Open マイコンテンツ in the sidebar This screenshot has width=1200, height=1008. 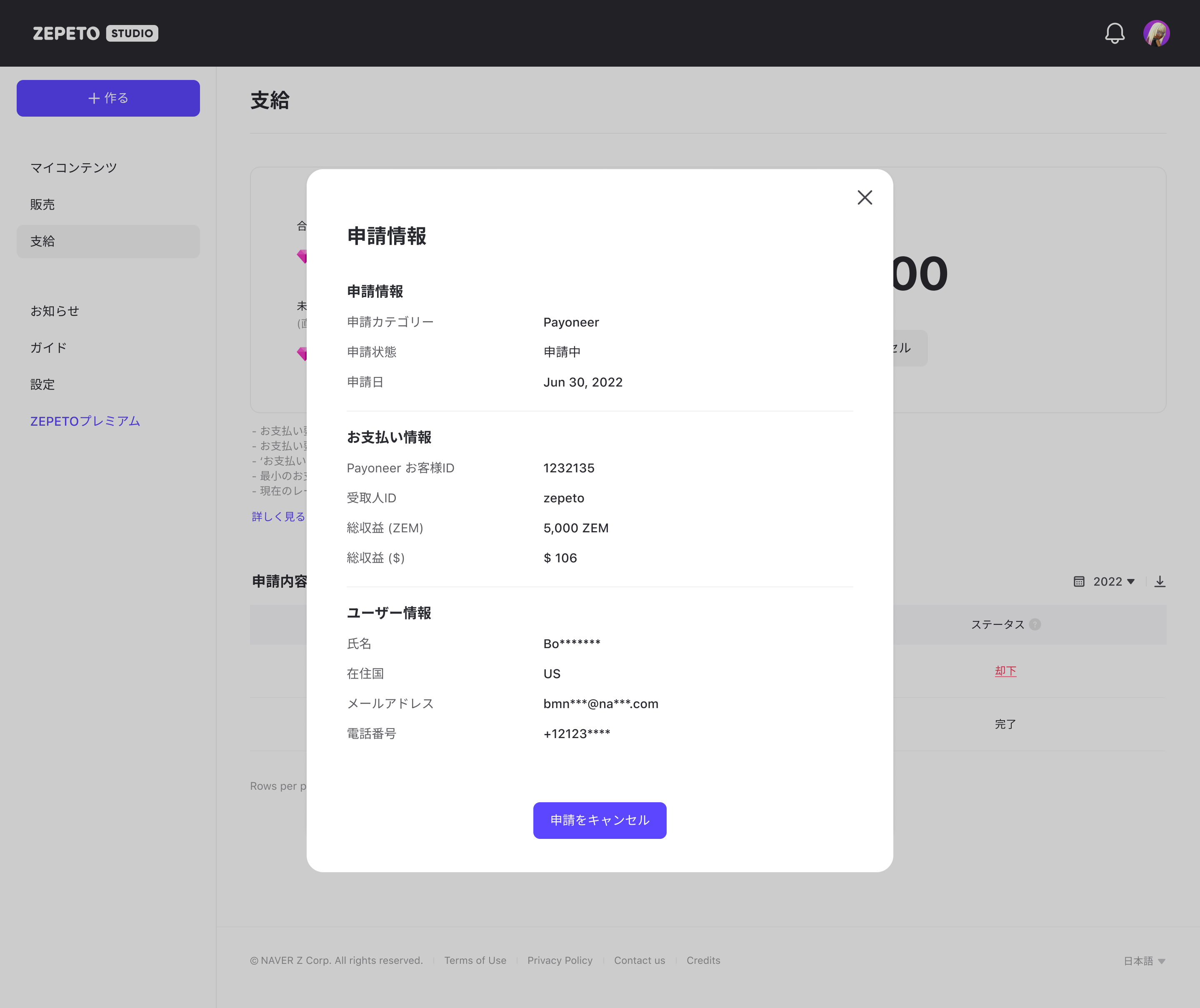coord(74,167)
